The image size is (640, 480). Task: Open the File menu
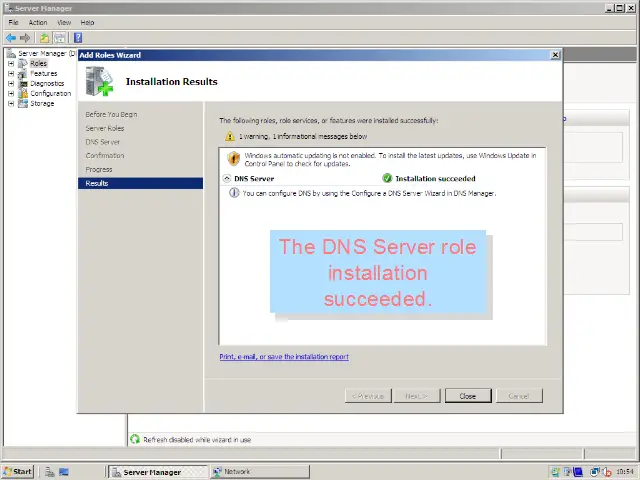13,22
